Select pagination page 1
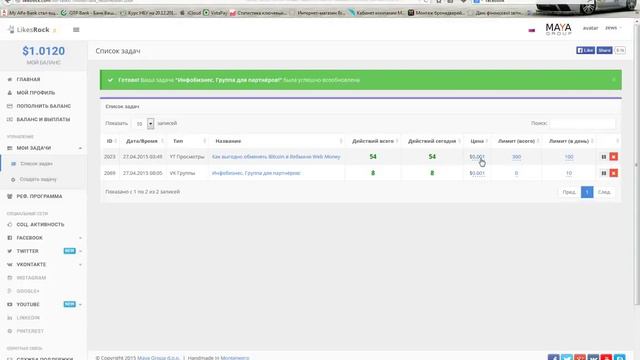The image size is (640, 360). (587, 192)
